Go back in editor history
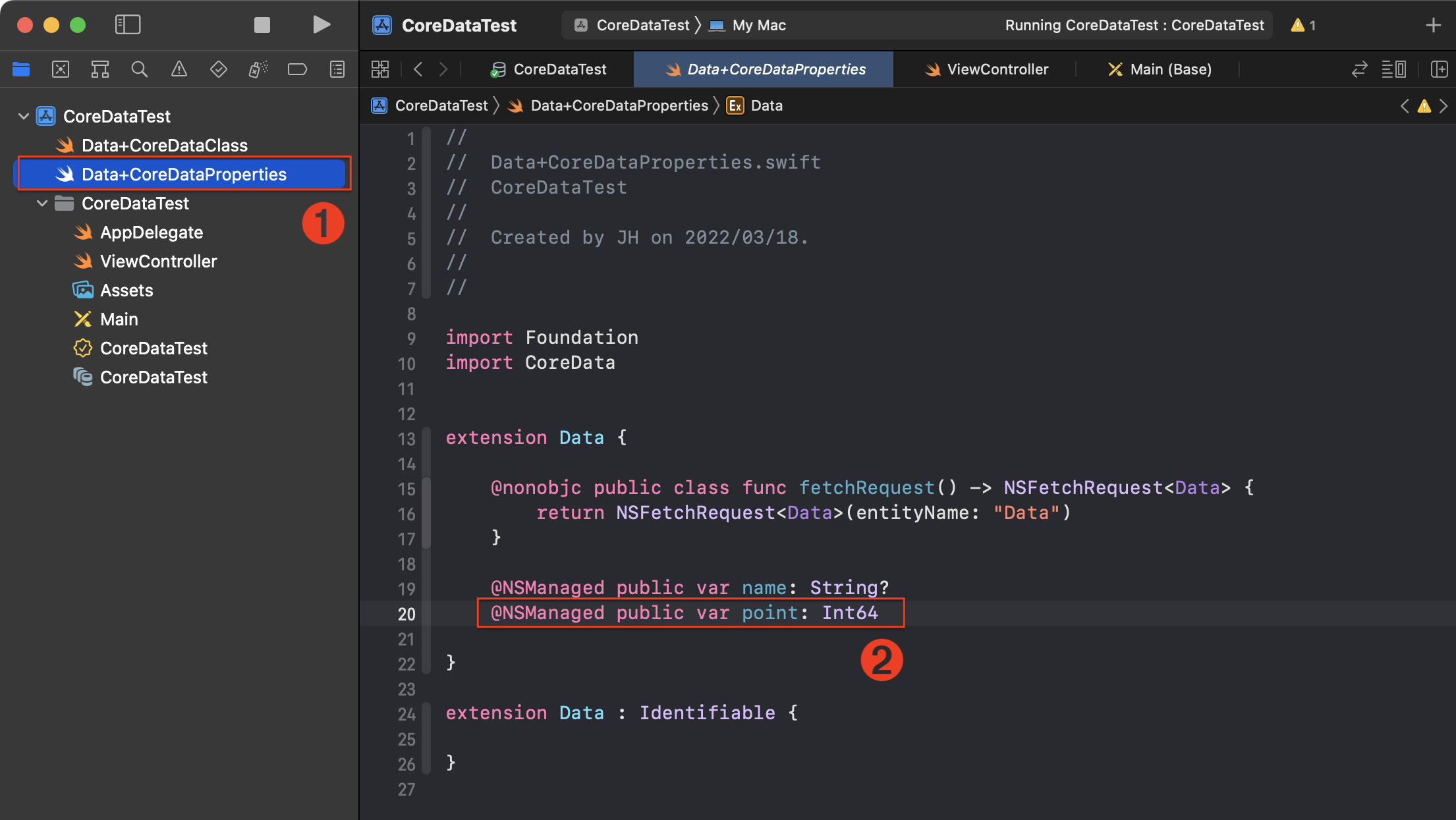This screenshot has height=820, width=1456. coord(418,69)
